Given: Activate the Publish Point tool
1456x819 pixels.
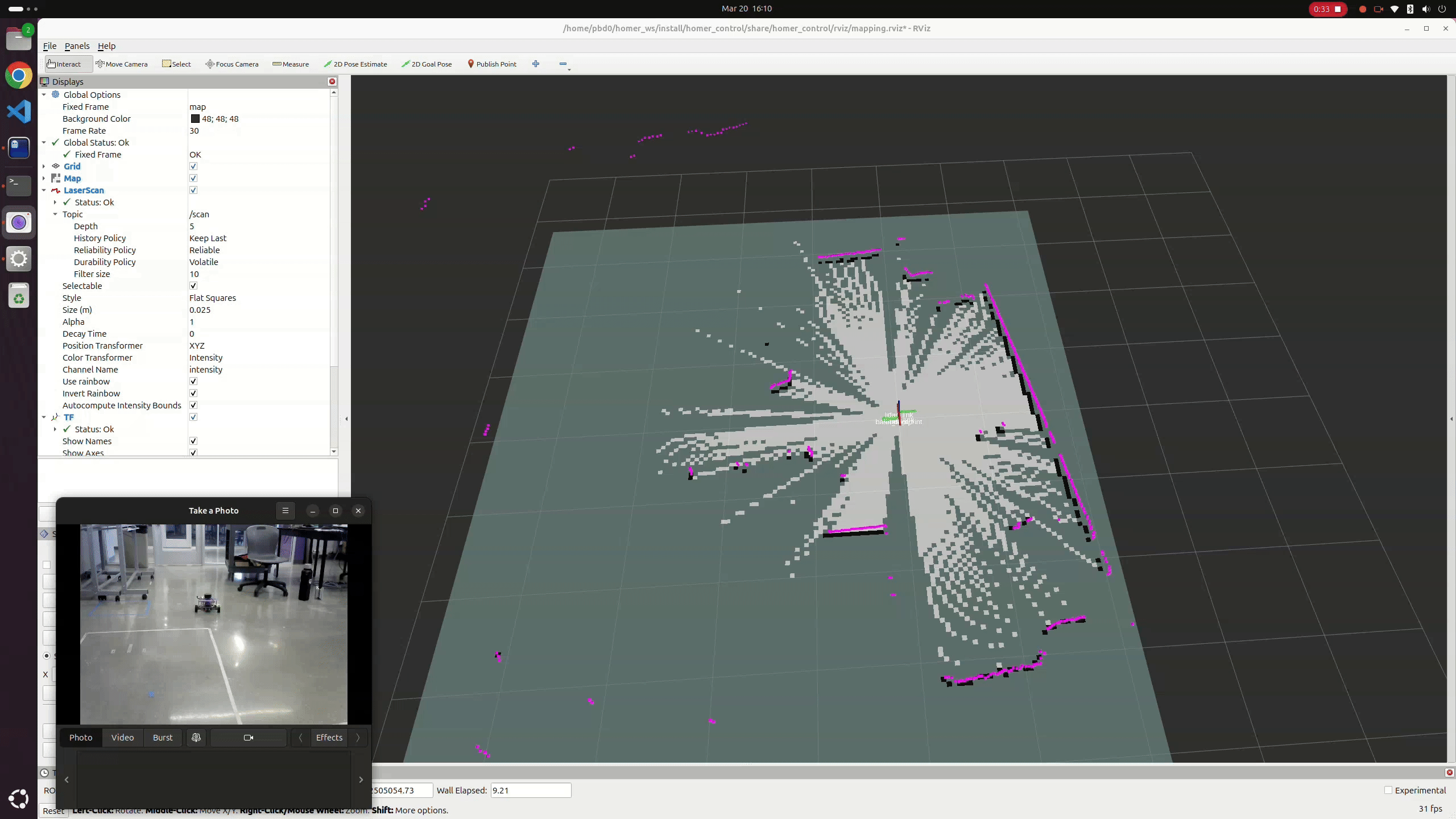Looking at the screenshot, I should pos(492,64).
